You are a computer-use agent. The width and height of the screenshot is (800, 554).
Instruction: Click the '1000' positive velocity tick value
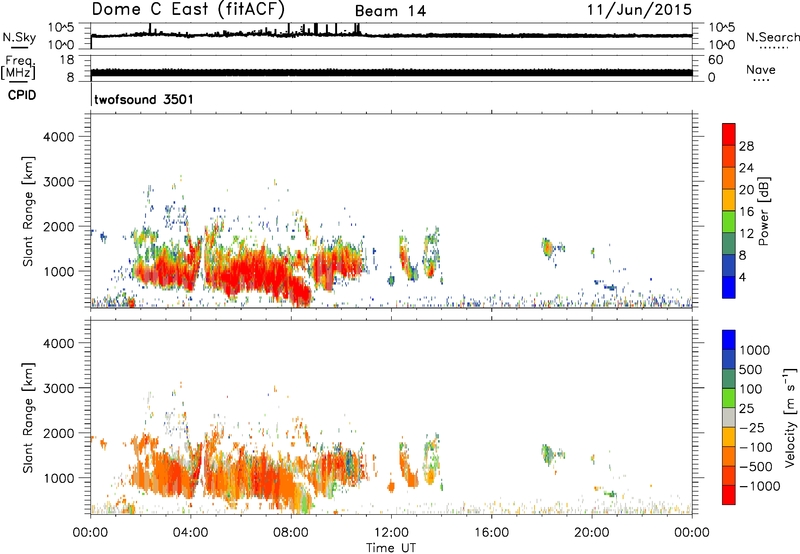point(755,350)
